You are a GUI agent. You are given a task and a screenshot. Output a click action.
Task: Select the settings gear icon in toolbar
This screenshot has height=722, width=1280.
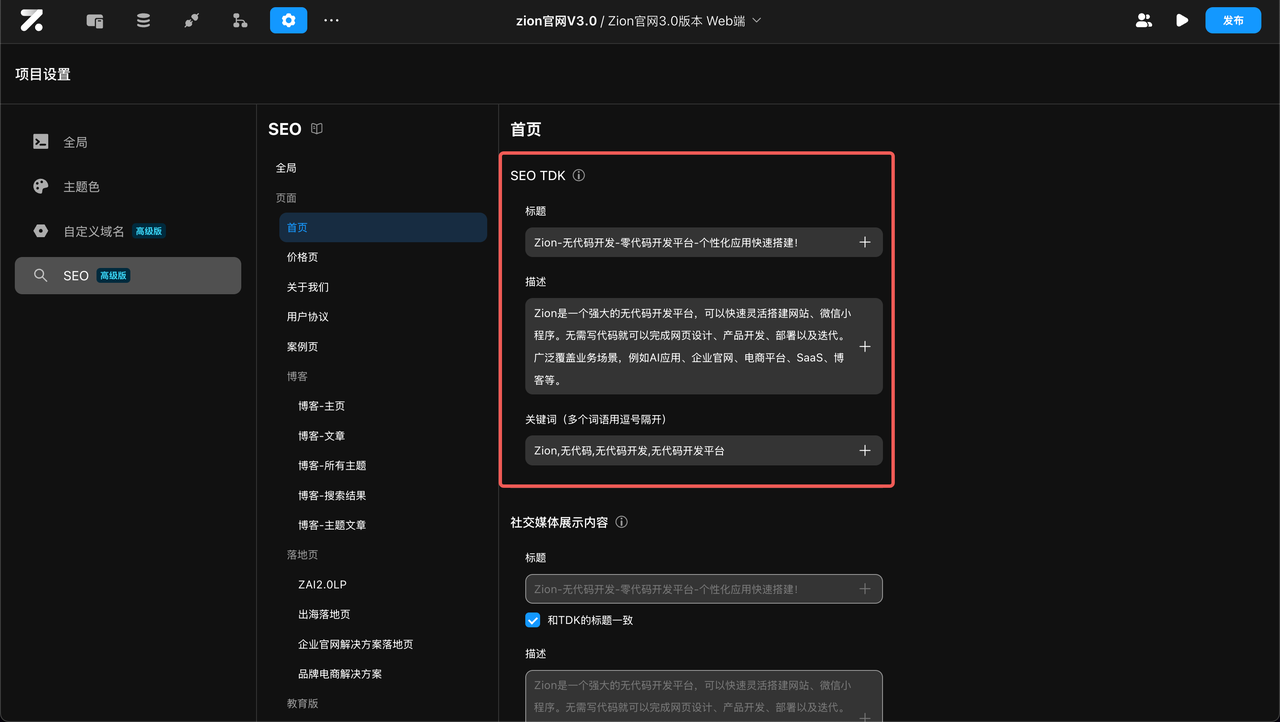point(288,20)
